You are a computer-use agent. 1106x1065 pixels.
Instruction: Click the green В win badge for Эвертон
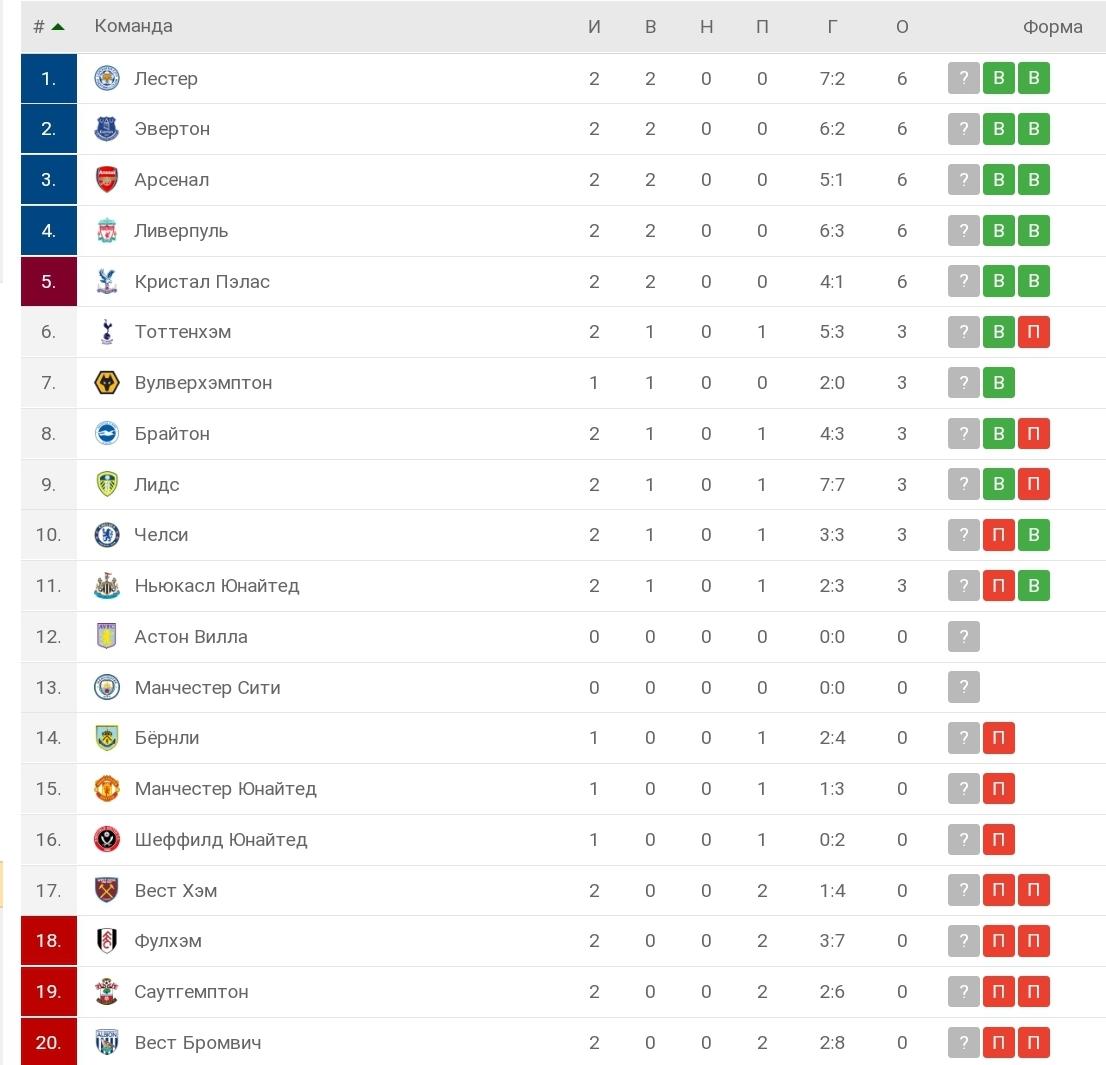coord(998,128)
